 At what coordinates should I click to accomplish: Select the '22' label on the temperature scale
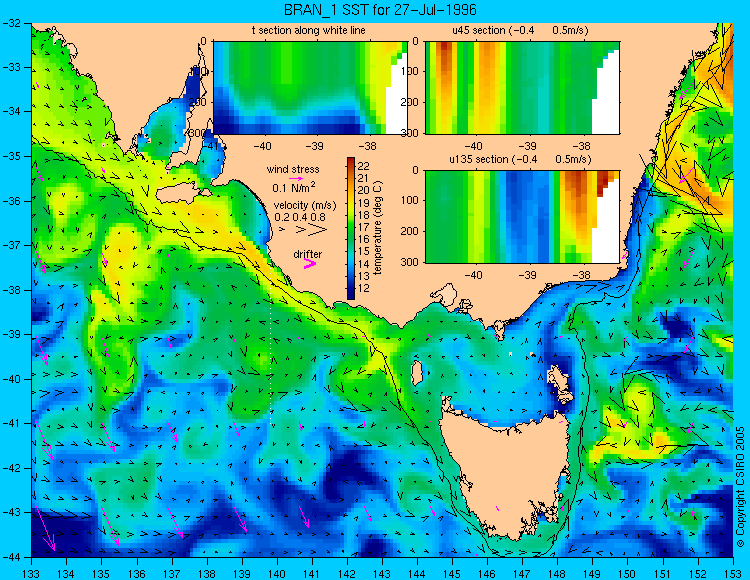point(364,166)
